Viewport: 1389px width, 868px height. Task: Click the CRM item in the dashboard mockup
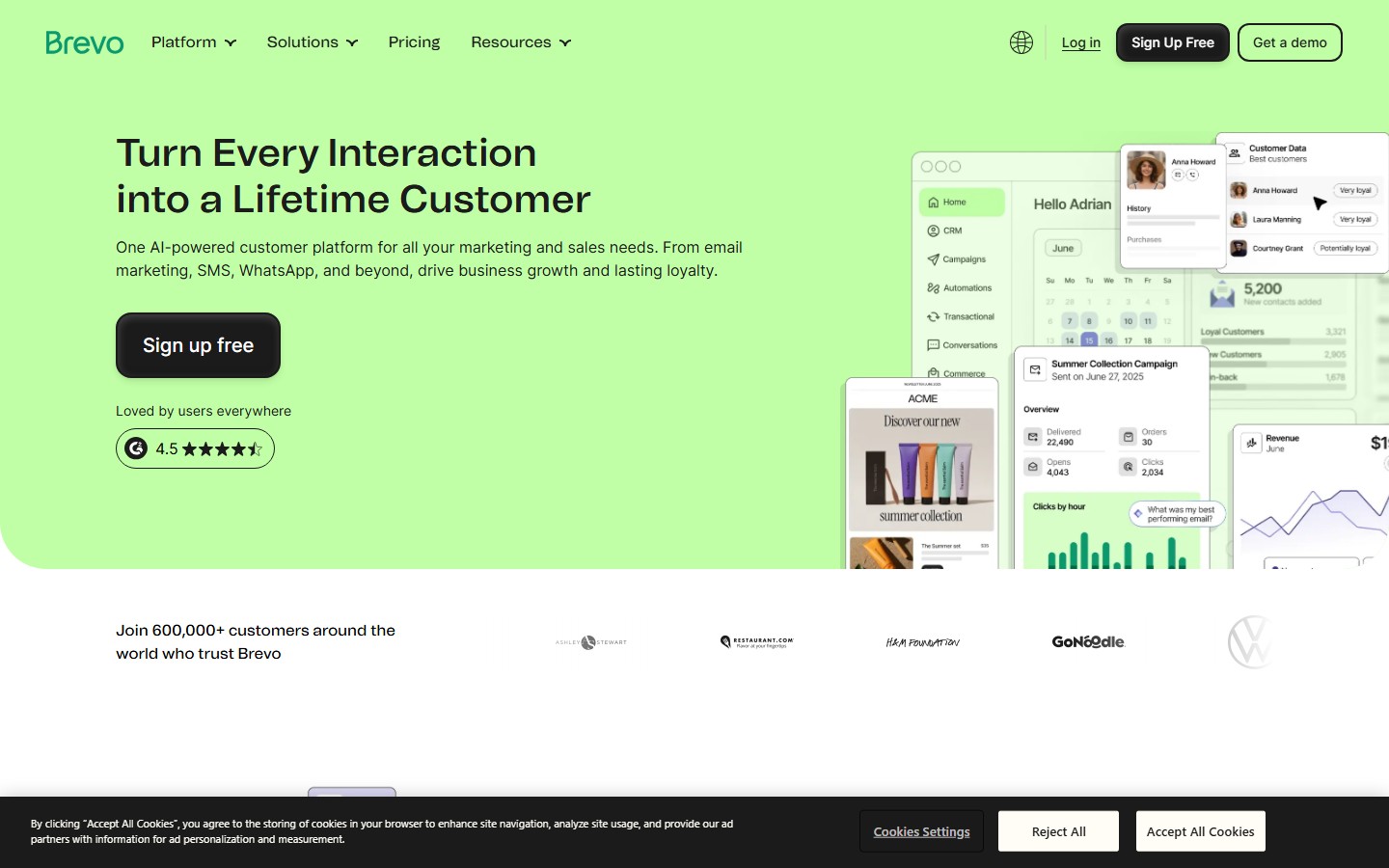click(945, 231)
